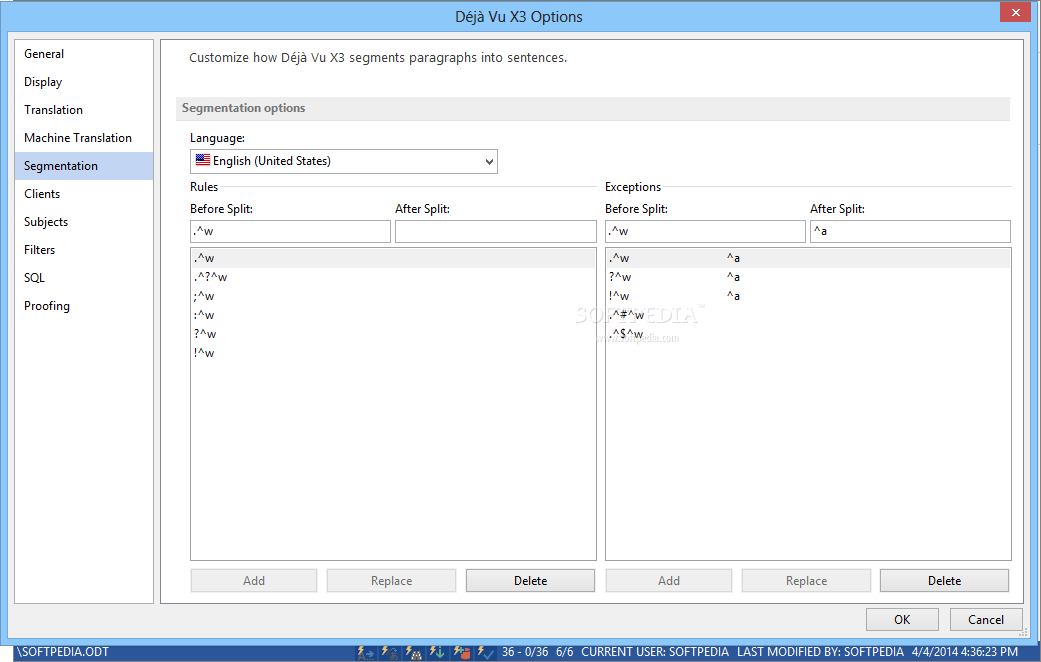
Task: Open the Translation options page
Action: (x=84, y=110)
